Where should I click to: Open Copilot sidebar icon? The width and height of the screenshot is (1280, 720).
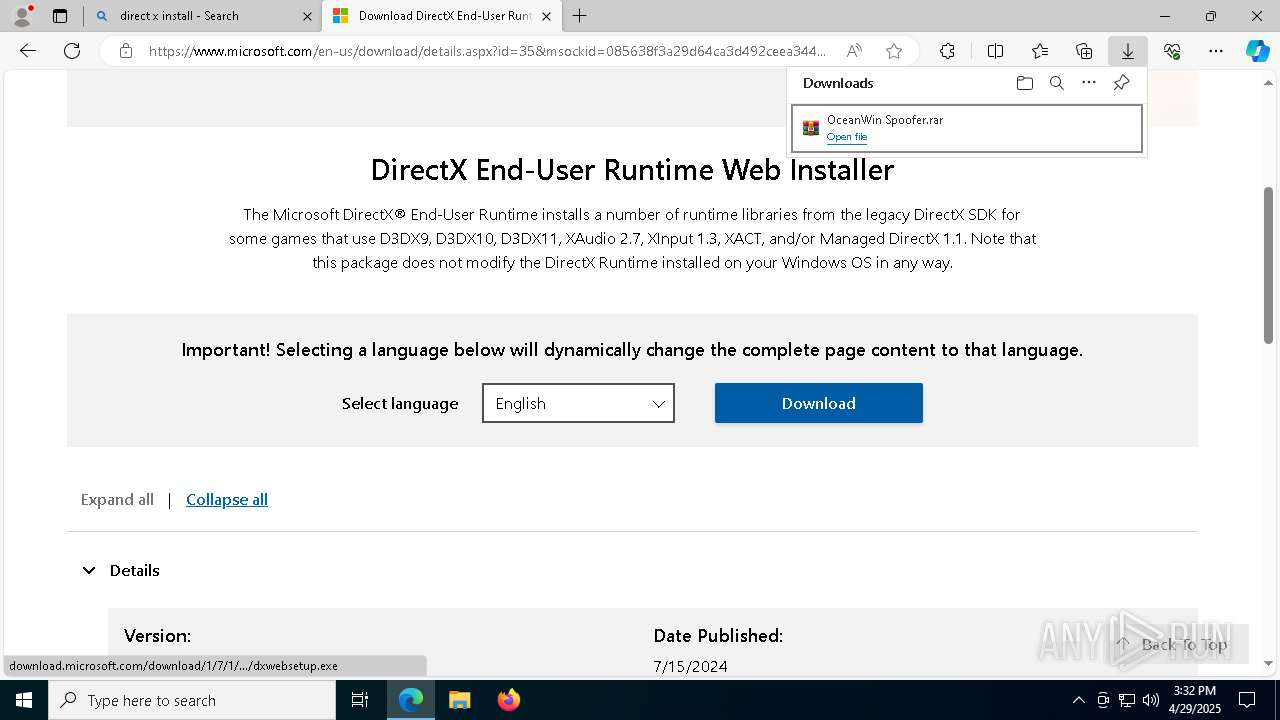pos(1257,51)
